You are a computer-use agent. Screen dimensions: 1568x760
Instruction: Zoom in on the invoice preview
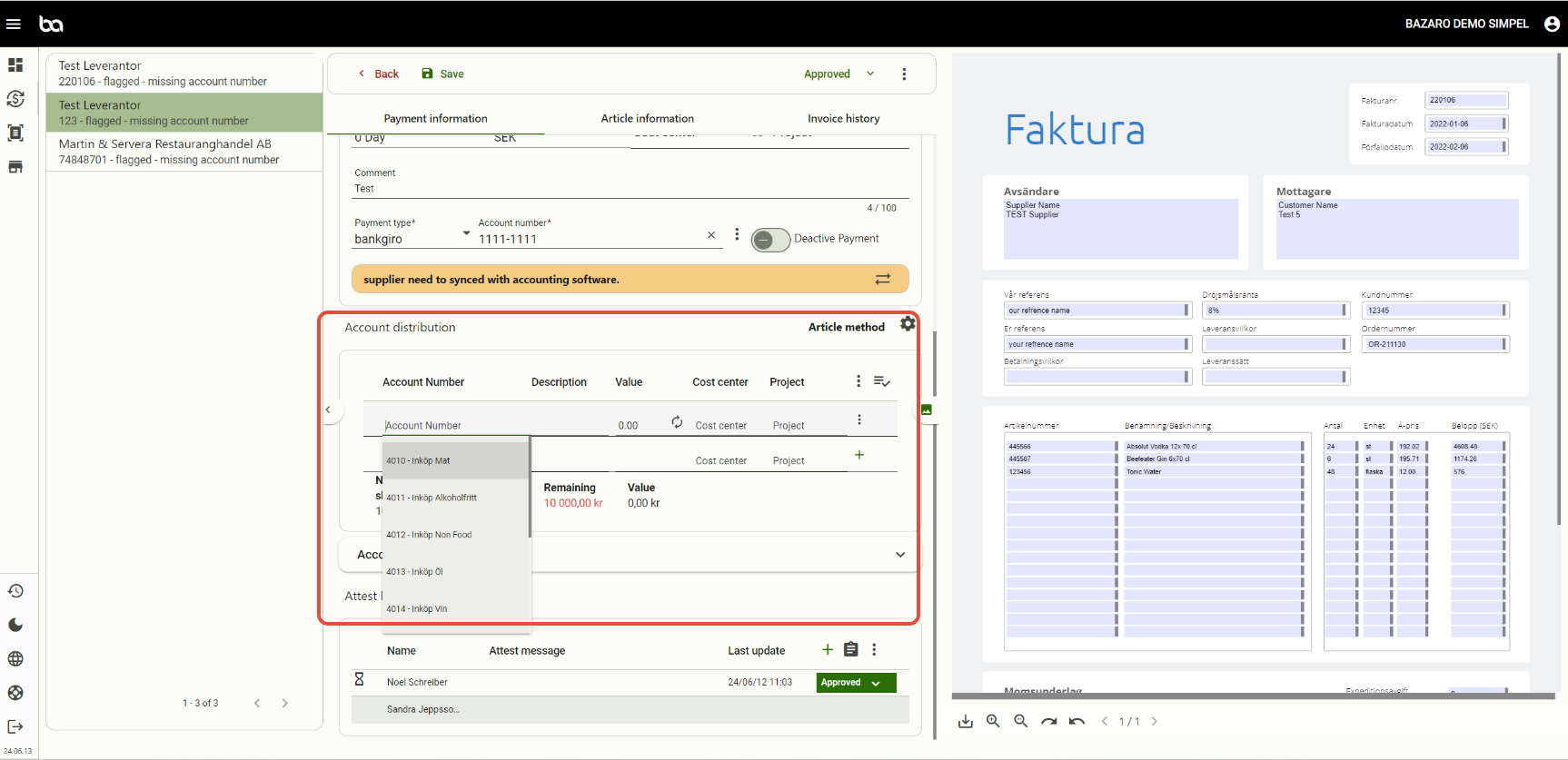993,721
